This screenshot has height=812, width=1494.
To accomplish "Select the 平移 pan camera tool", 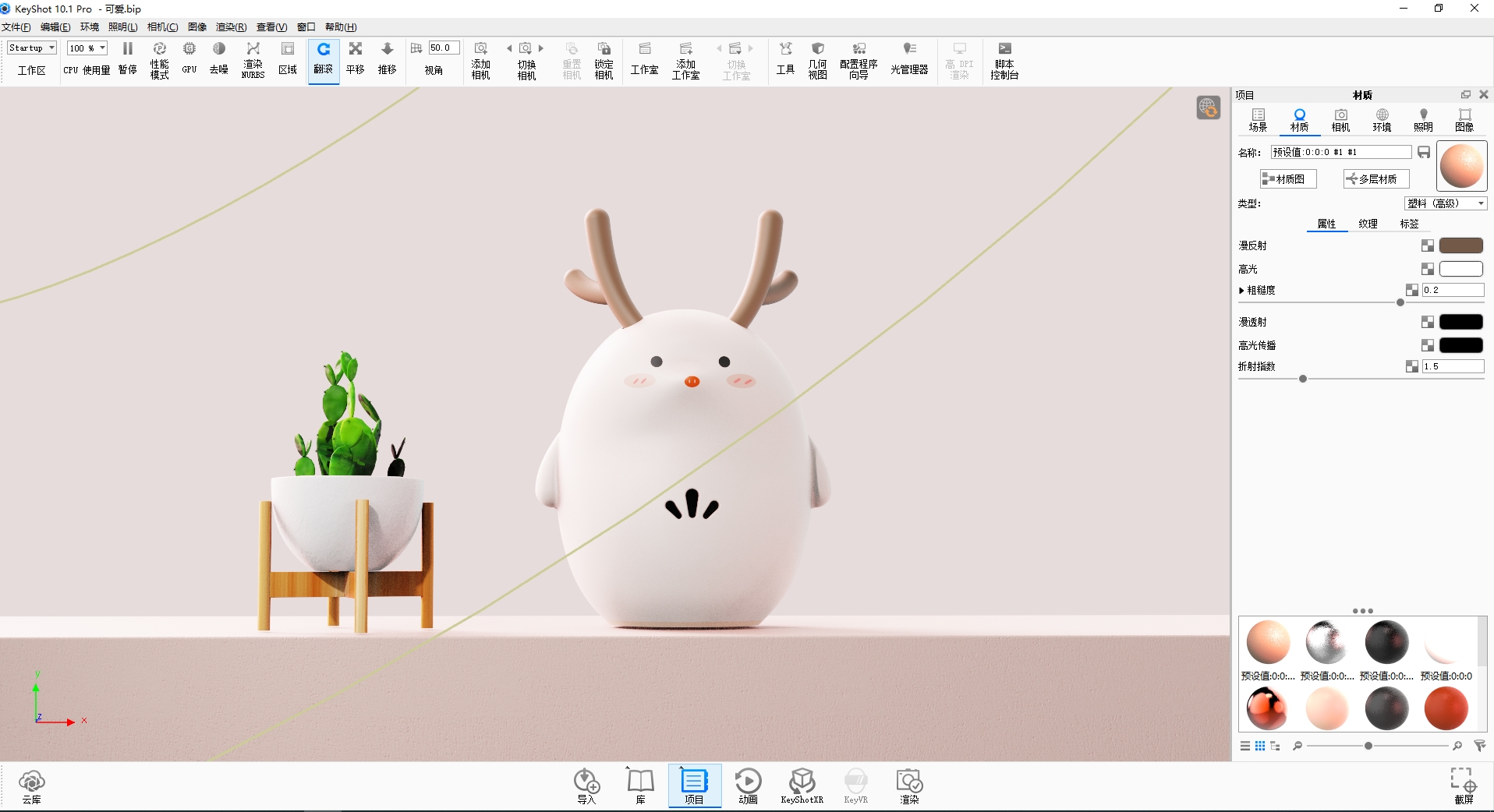I will click(356, 58).
